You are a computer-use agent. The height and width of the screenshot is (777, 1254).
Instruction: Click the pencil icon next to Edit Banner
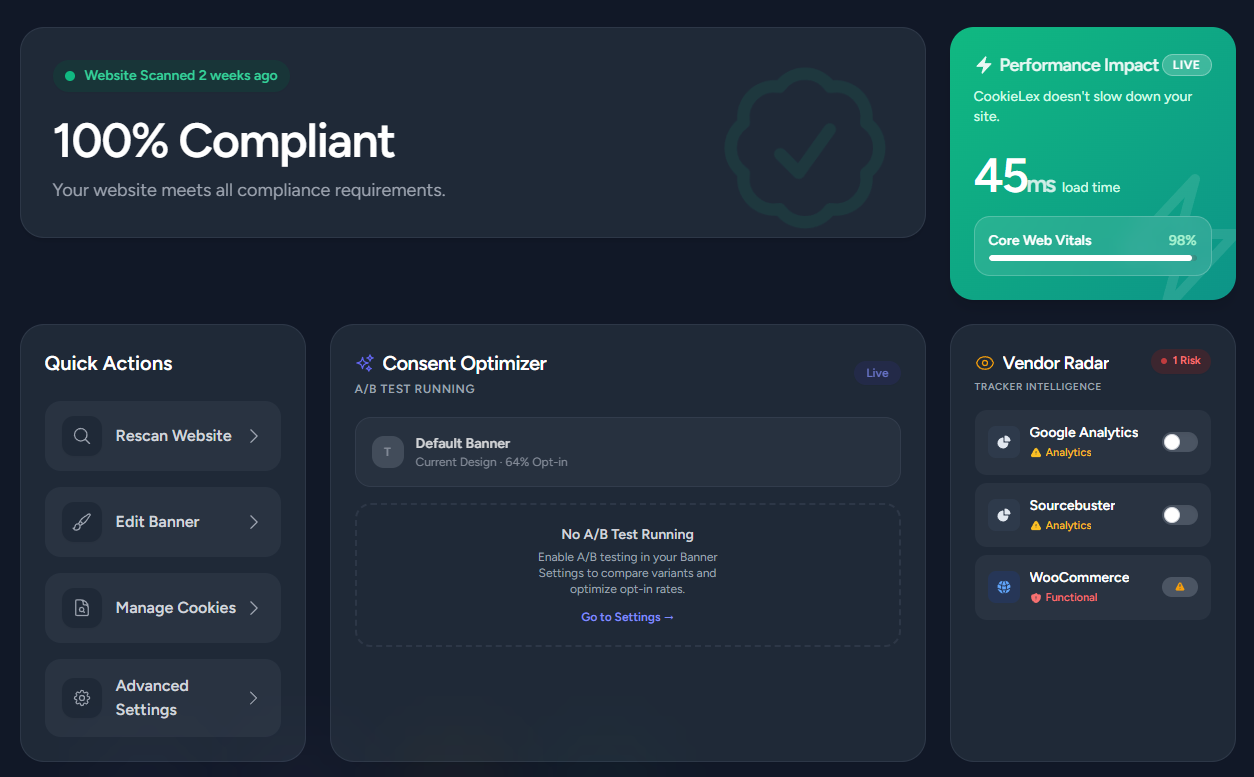pyautogui.click(x=82, y=522)
